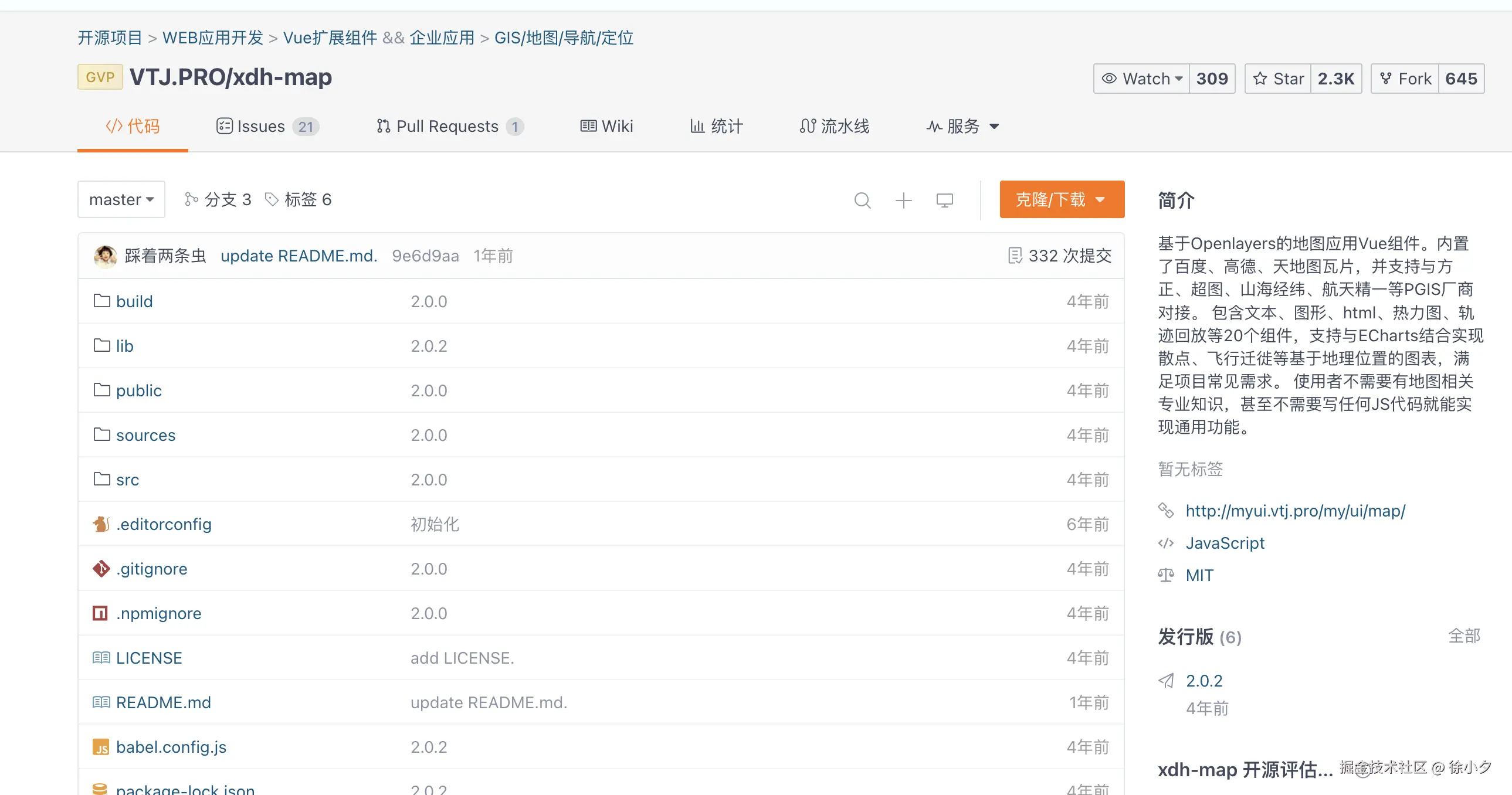This screenshot has height=795, width=1512.
Task: Click the plus icon to create new file
Action: click(x=903, y=199)
